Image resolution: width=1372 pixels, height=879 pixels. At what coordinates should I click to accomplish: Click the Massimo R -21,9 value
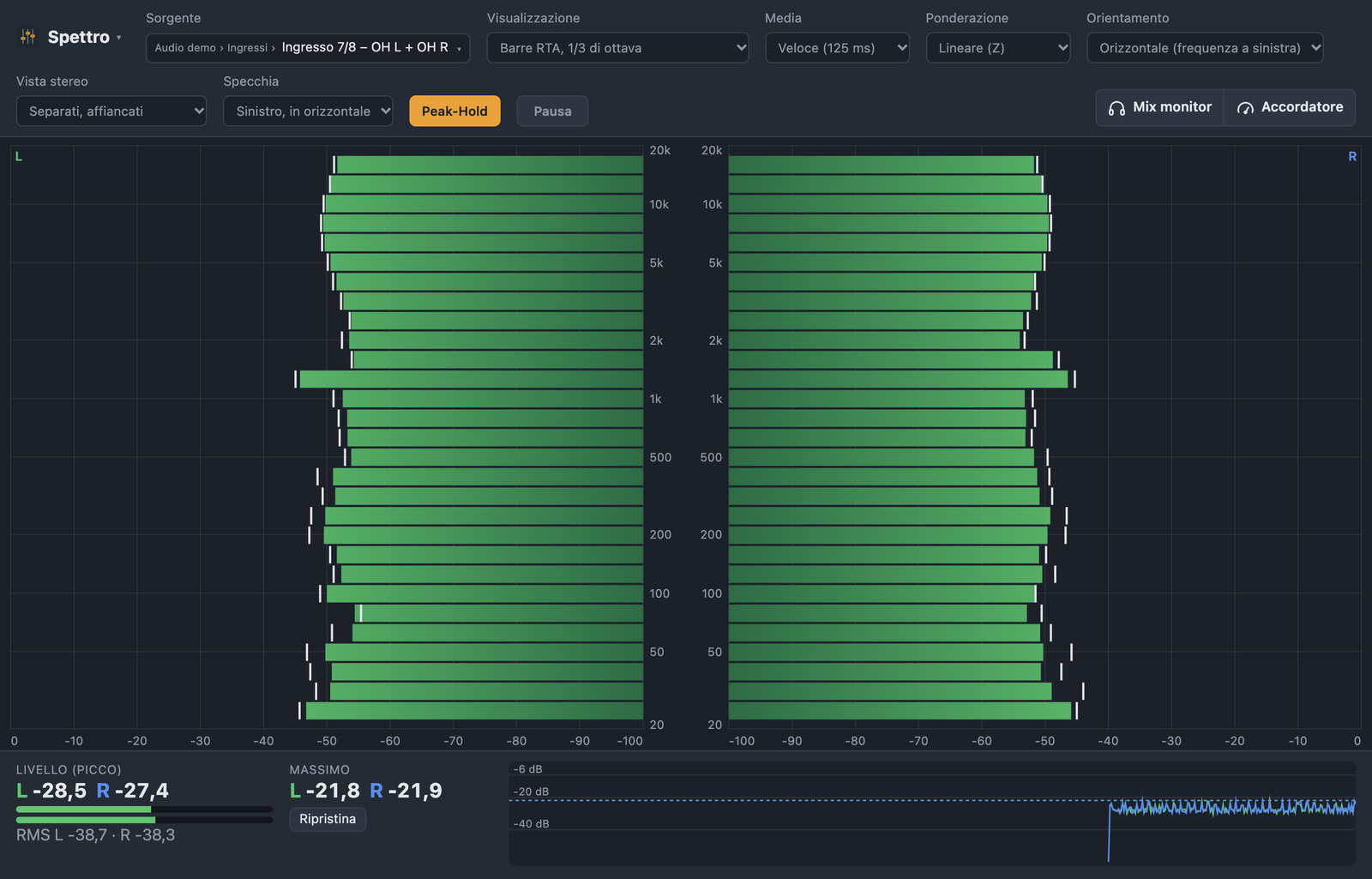(406, 791)
